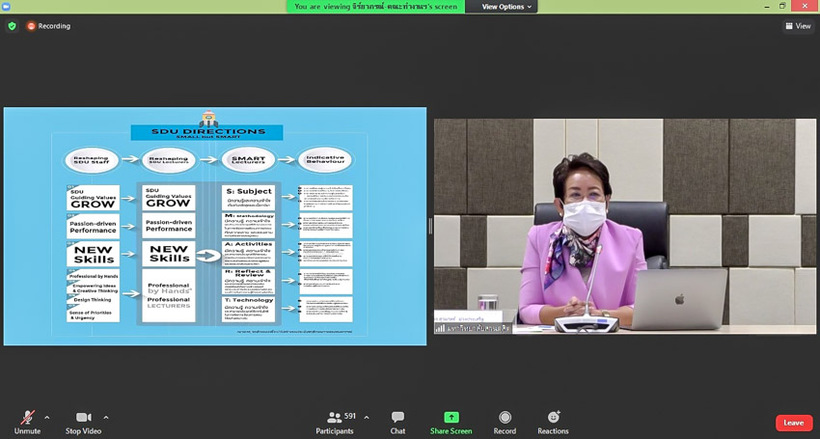Click the Recording indicator
Screen dimensions: 820x439
(49, 26)
